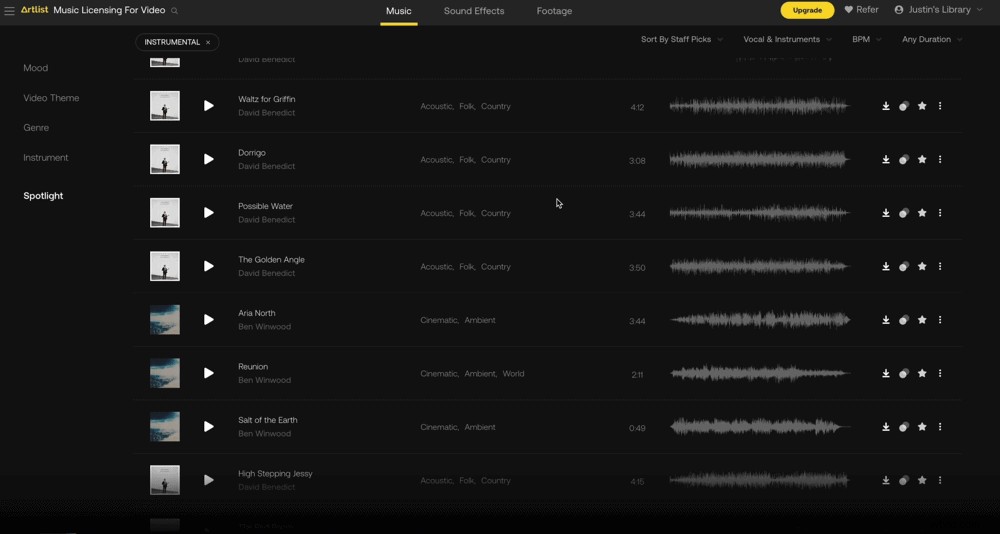
Task: Switch to the Footage tab
Action: (554, 11)
